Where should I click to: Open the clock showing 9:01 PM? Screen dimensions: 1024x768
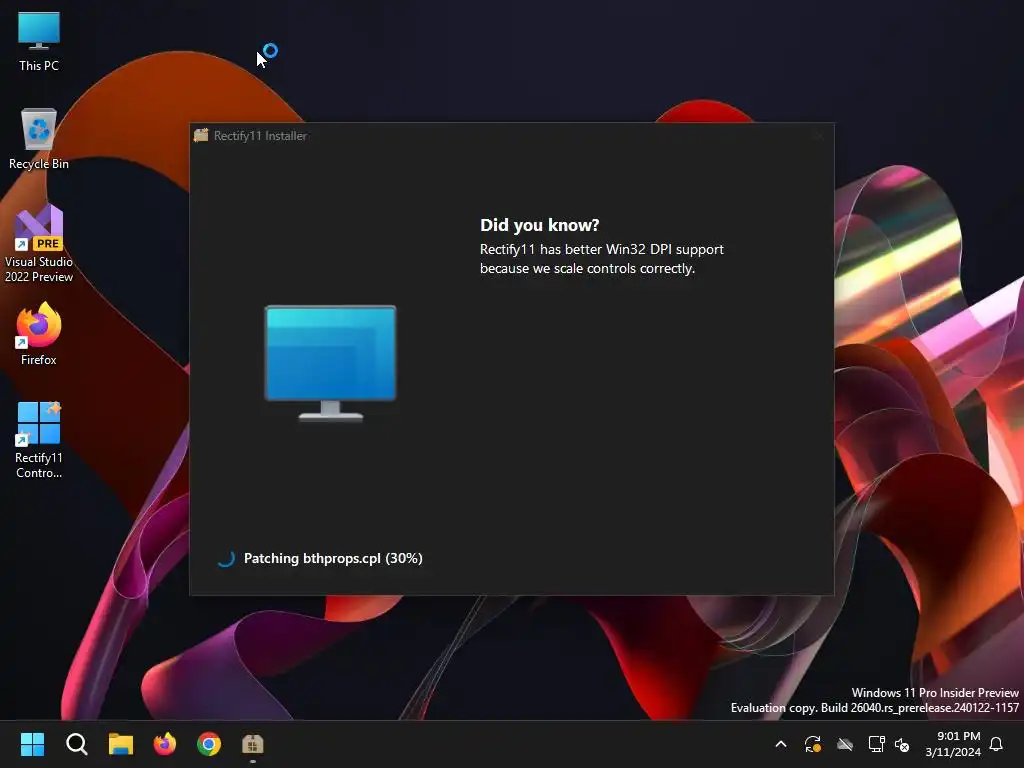point(953,744)
